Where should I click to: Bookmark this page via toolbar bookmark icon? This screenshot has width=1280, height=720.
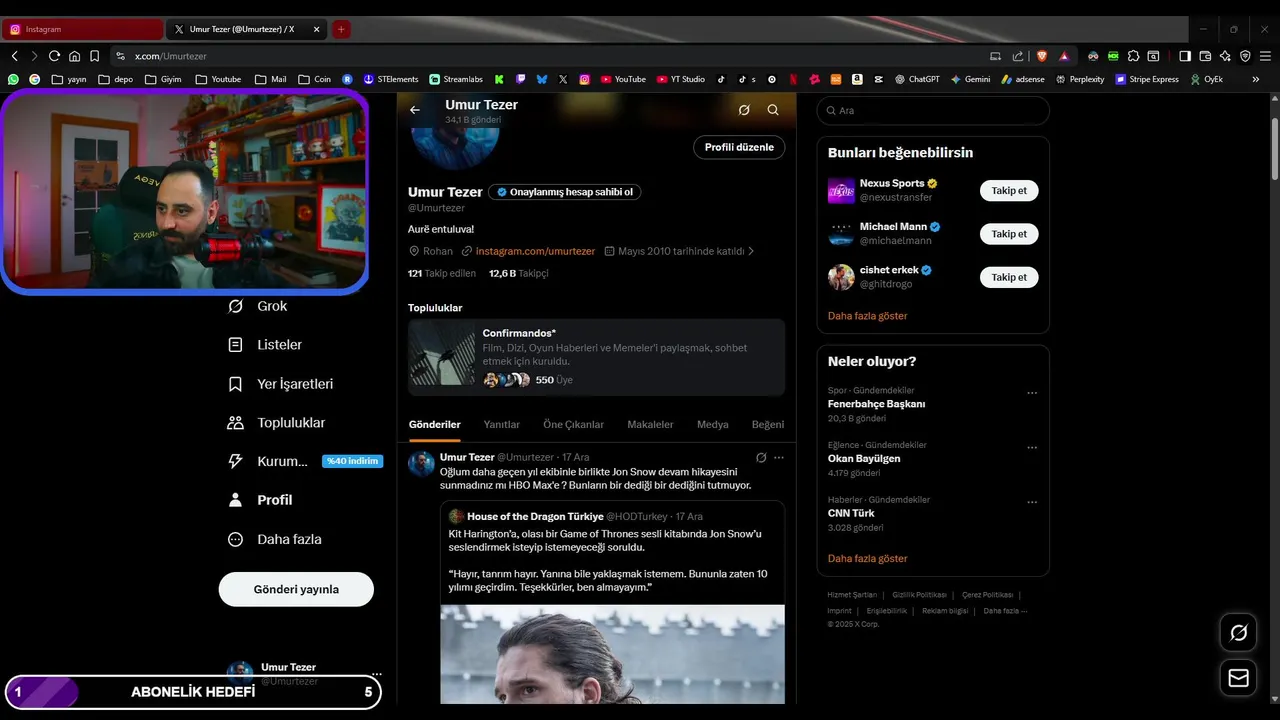(94, 56)
